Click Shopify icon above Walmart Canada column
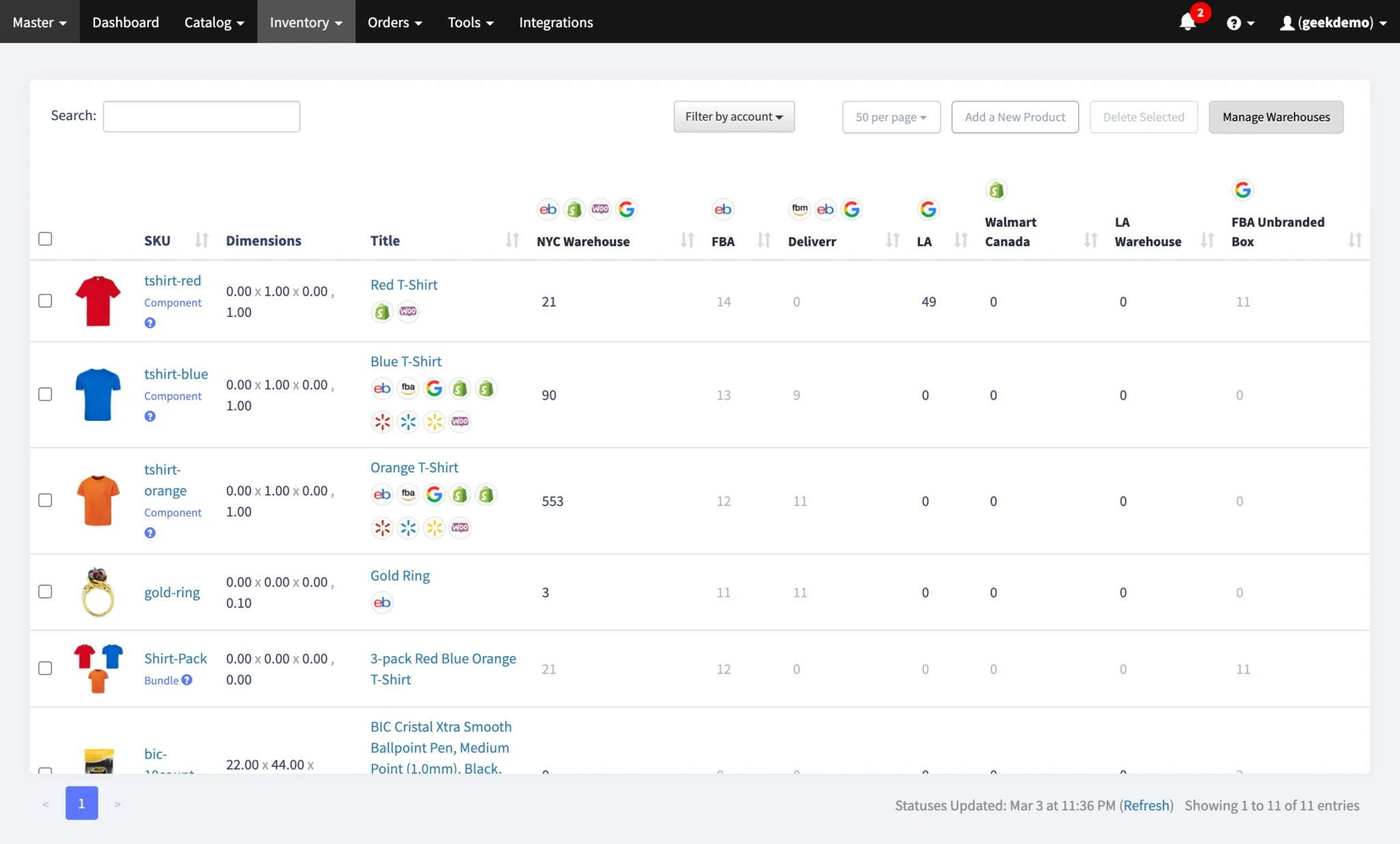Image resolution: width=1400 pixels, height=844 pixels. click(997, 190)
